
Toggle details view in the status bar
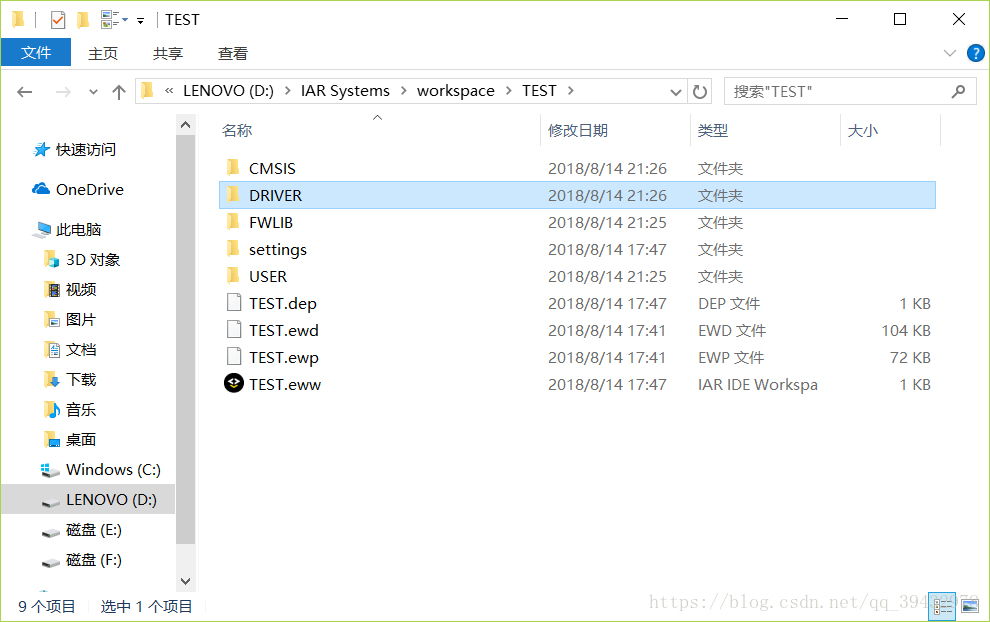(942, 605)
